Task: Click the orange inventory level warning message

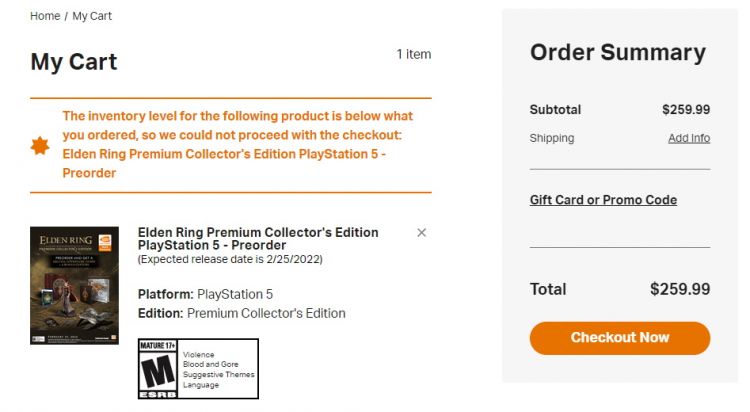Action: click(238, 145)
